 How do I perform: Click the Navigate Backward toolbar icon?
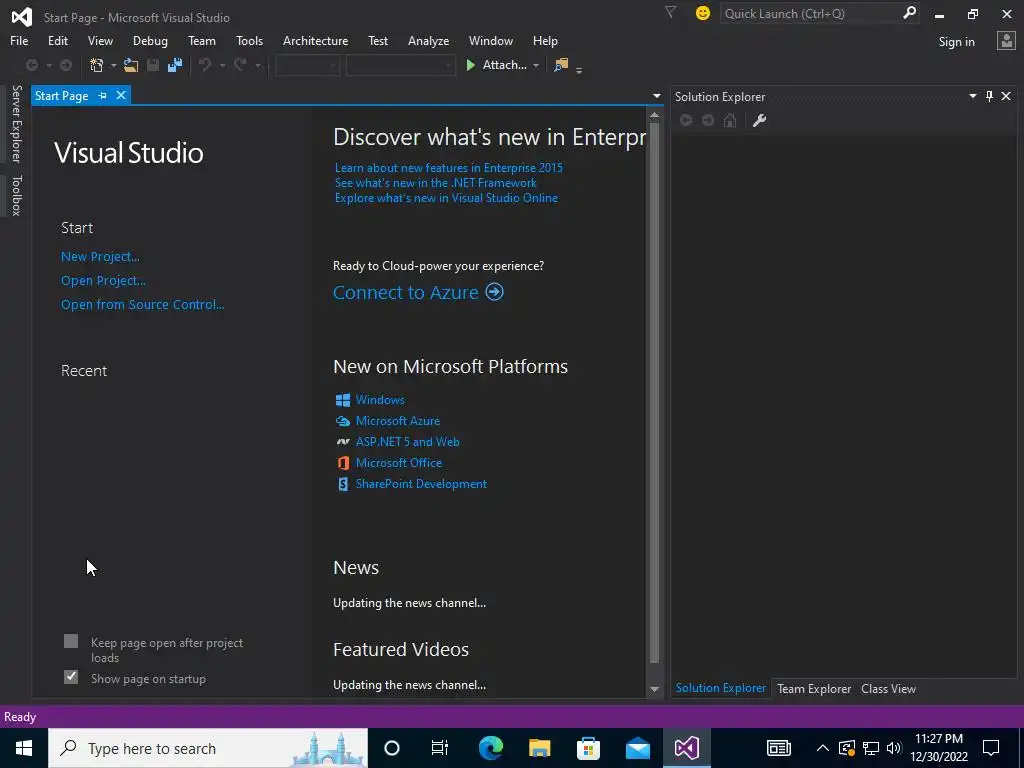pyautogui.click(x=31, y=65)
